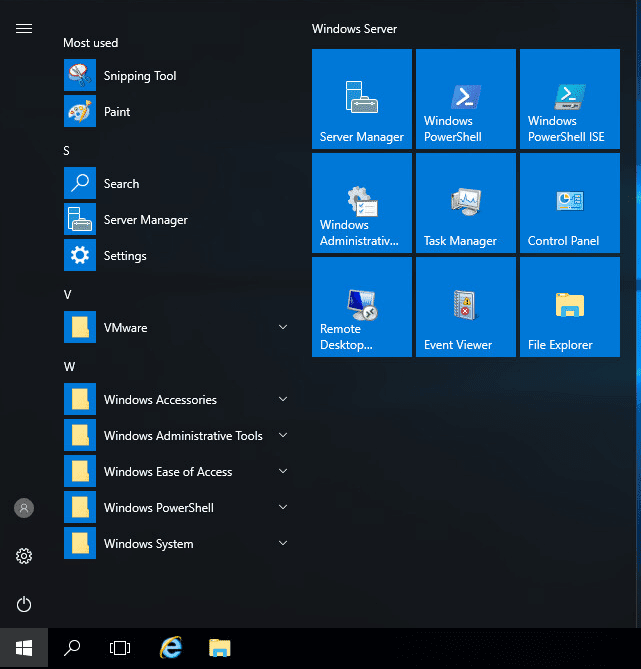Toggle the hamburger menu at the top left
The height and width of the screenshot is (669, 641).
tap(24, 28)
